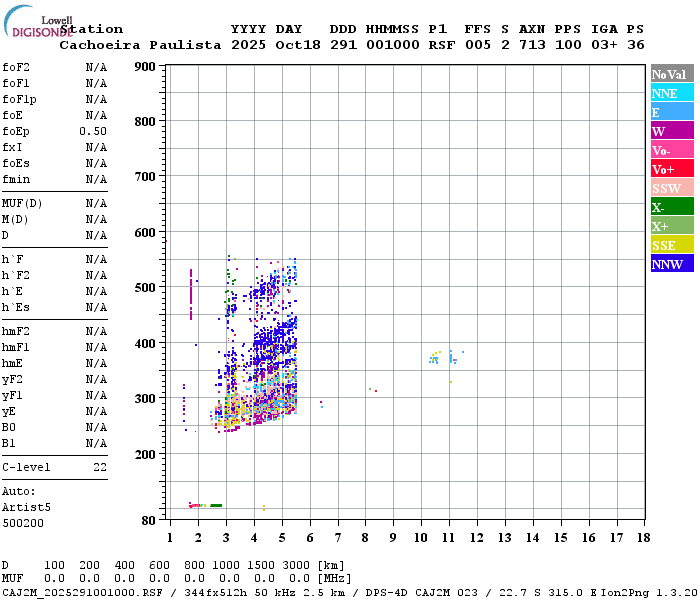Click the FFS value 005
700x600 pixels.
[478, 45]
